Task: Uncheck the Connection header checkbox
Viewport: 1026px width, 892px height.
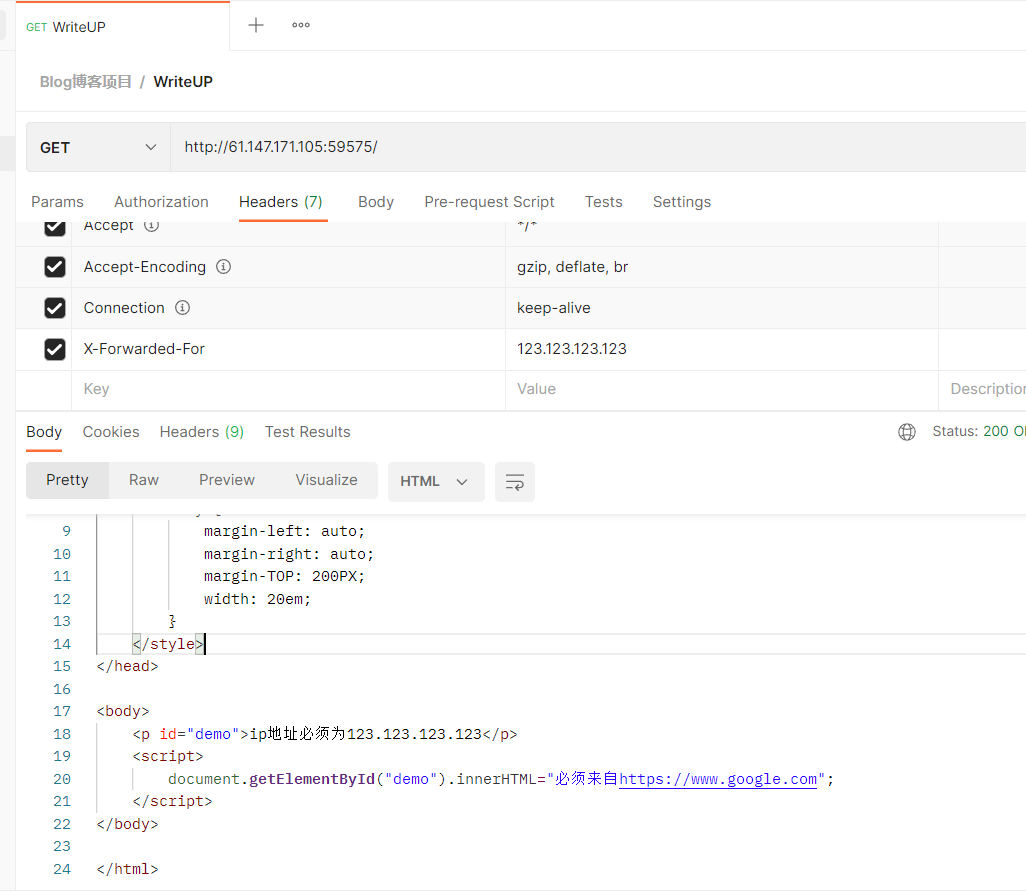Action: 55,308
